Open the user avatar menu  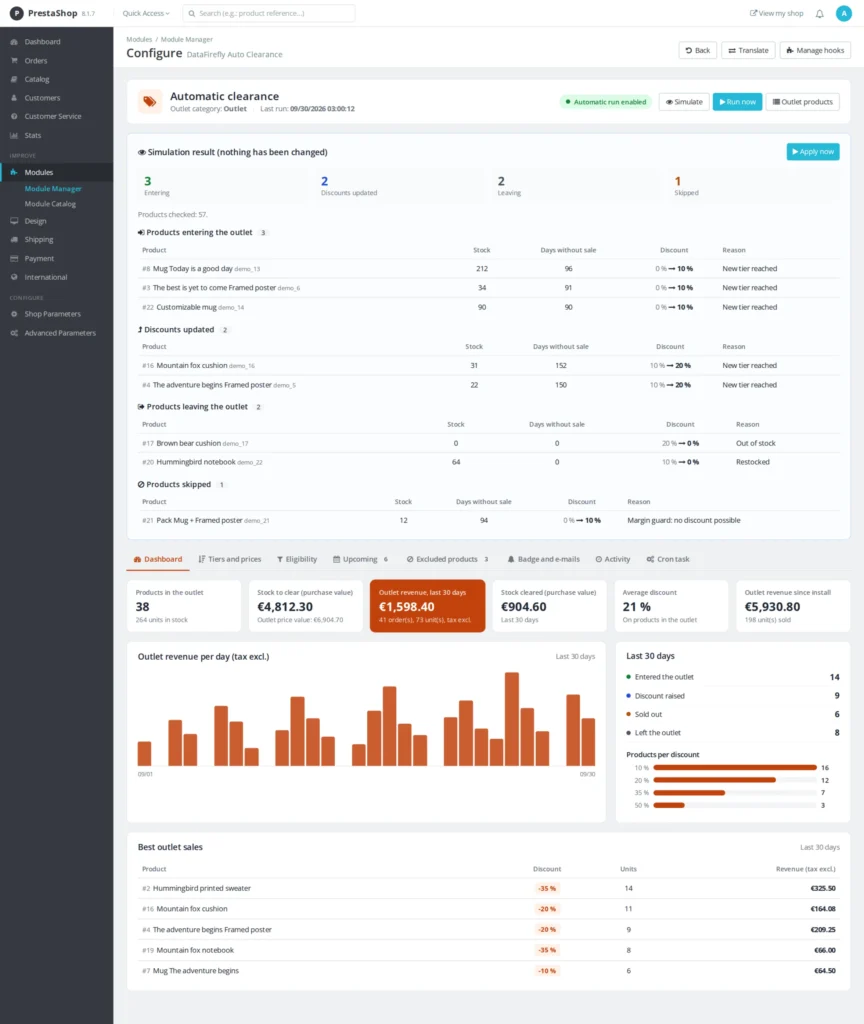pos(843,13)
